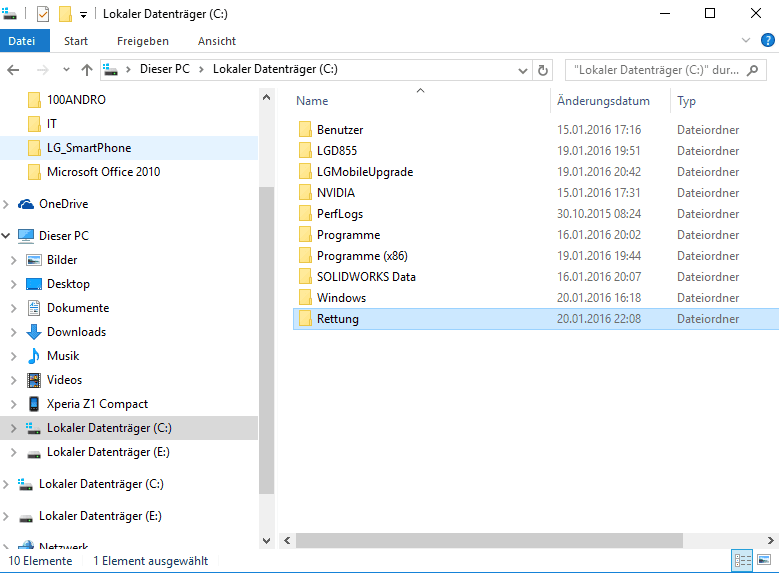Click the Videos film icon
Viewport: 779px width, 573px height.
34,380
